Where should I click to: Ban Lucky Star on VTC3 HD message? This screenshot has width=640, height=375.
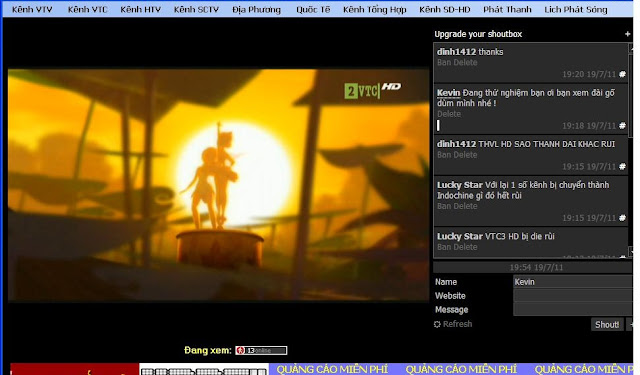[x=444, y=247]
